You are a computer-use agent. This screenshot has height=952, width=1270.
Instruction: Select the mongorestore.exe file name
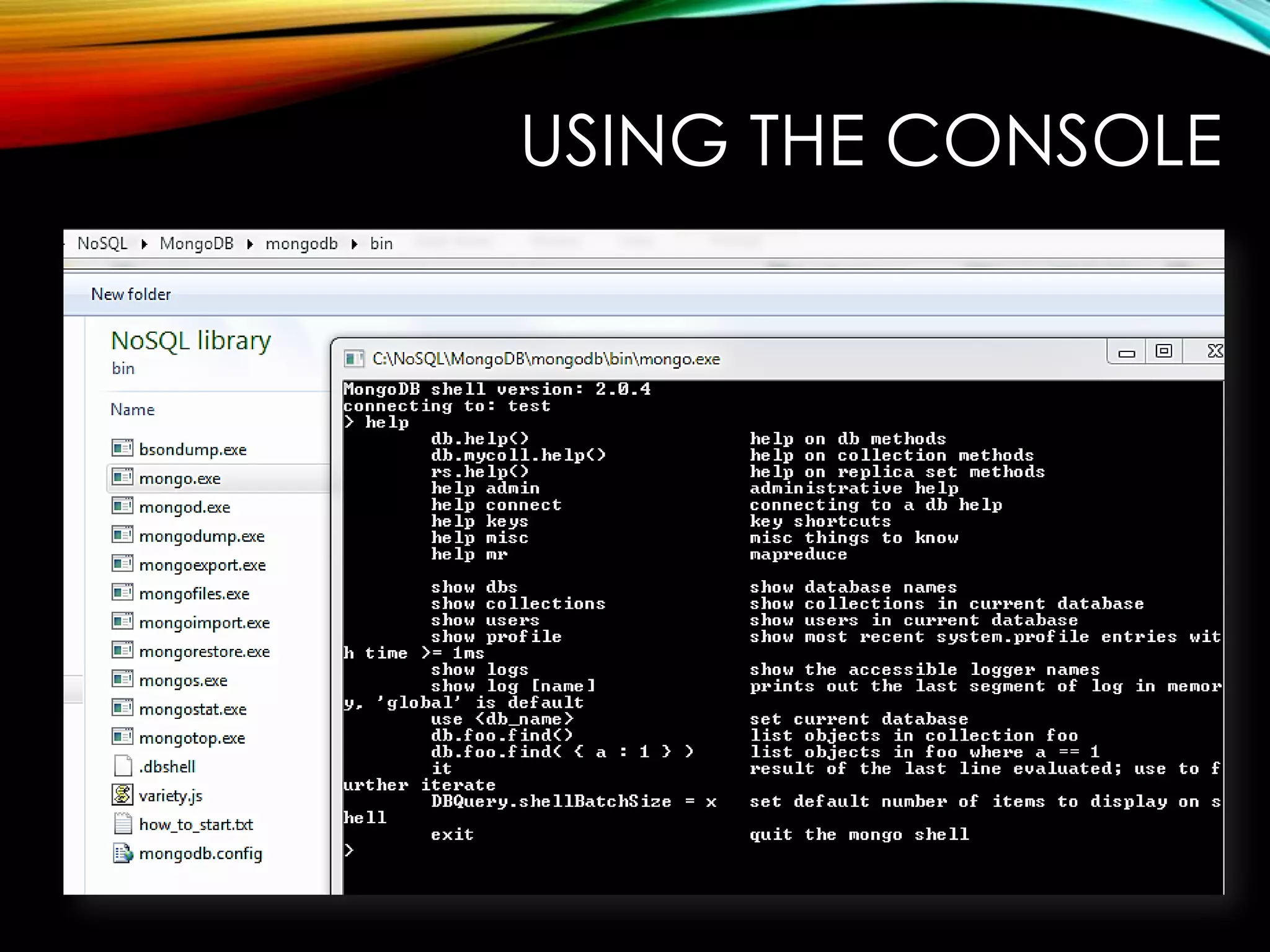pos(205,652)
